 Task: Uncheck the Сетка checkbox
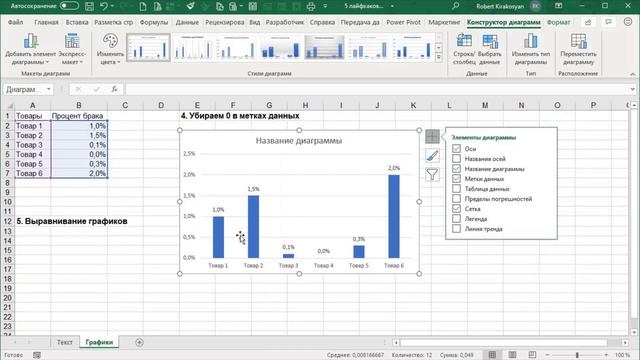456,209
